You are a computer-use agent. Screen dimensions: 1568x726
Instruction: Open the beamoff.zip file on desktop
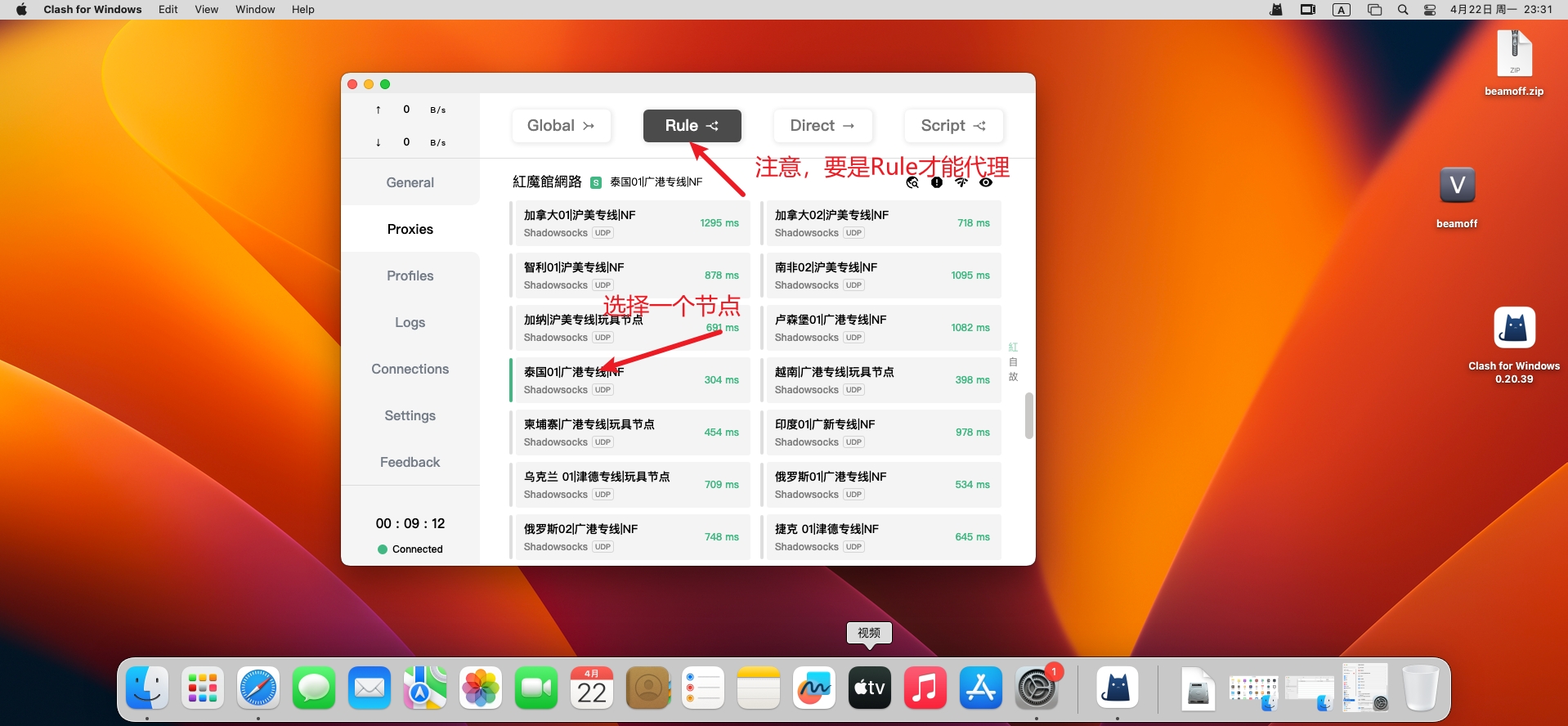pyautogui.click(x=1514, y=54)
